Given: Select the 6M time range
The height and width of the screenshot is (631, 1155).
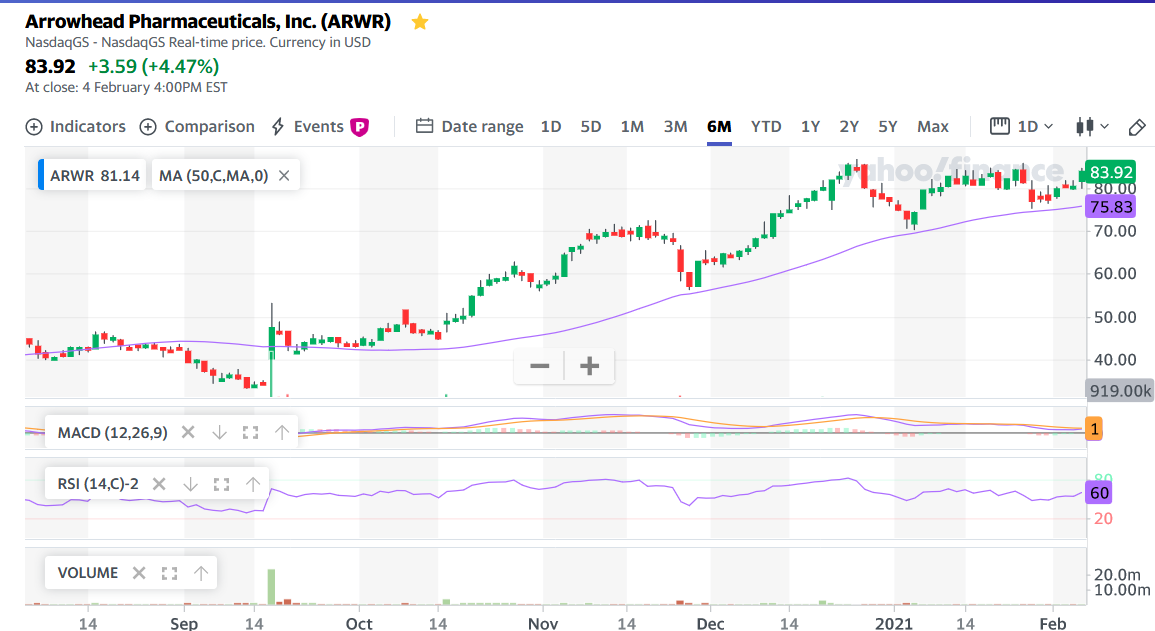Looking at the screenshot, I should [719, 127].
